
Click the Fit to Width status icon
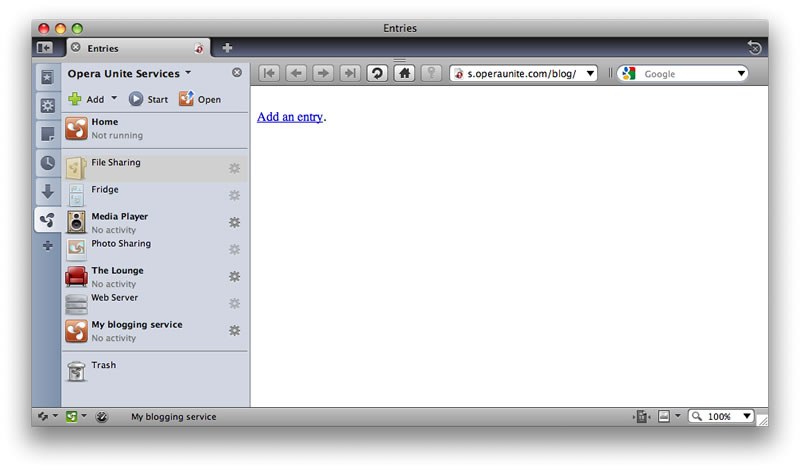642,416
